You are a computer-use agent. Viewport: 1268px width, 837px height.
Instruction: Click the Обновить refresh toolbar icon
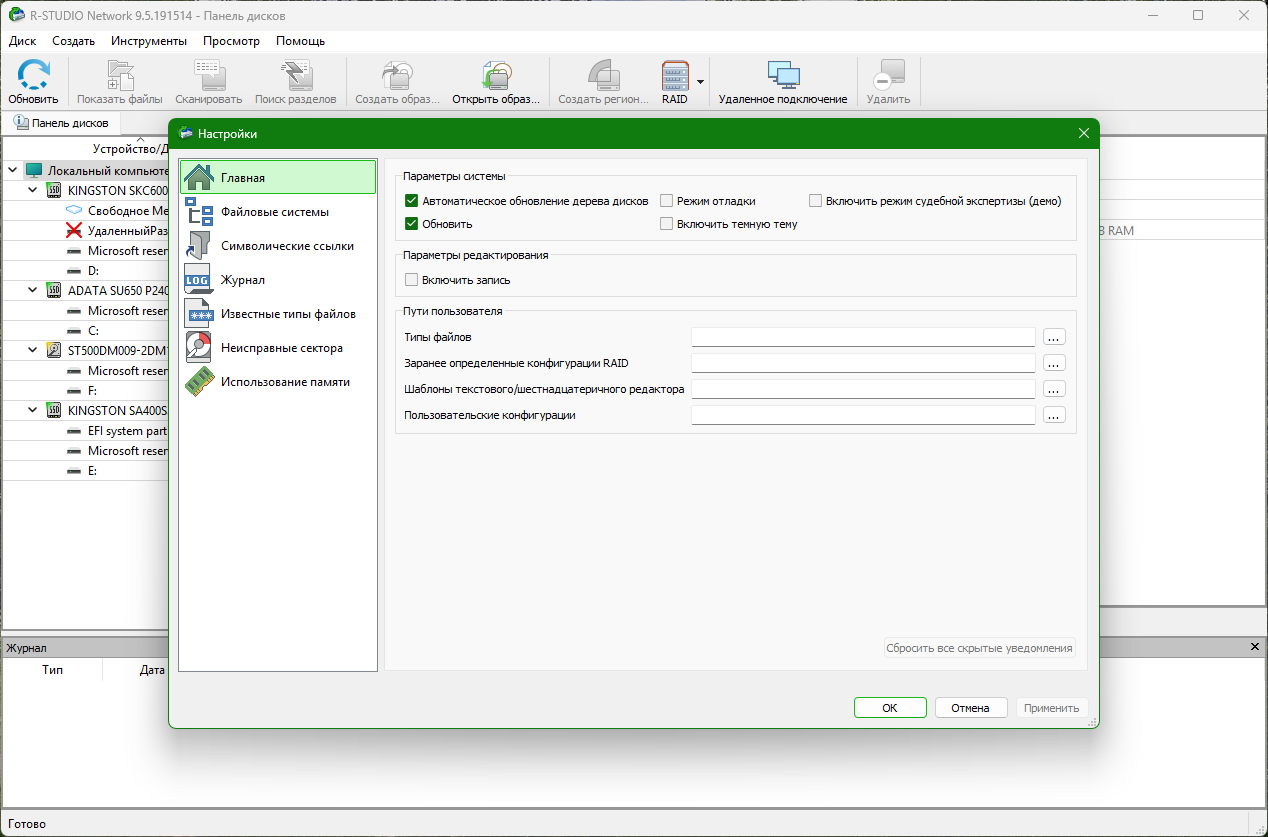coord(33,75)
